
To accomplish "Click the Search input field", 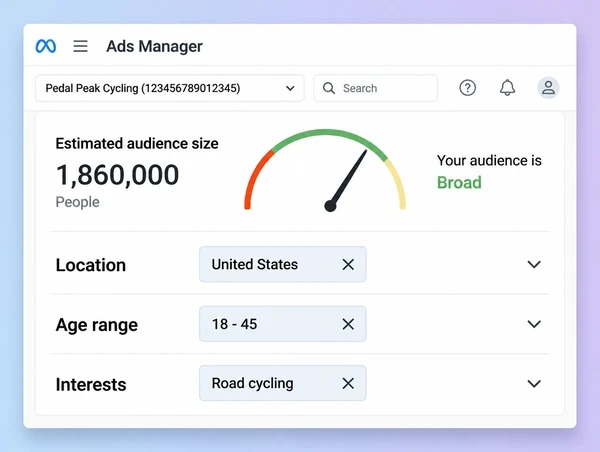I will point(375,88).
